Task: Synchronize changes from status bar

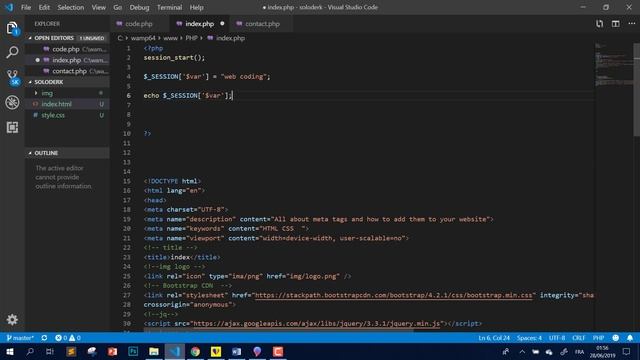Action: (x=44, y=338)
